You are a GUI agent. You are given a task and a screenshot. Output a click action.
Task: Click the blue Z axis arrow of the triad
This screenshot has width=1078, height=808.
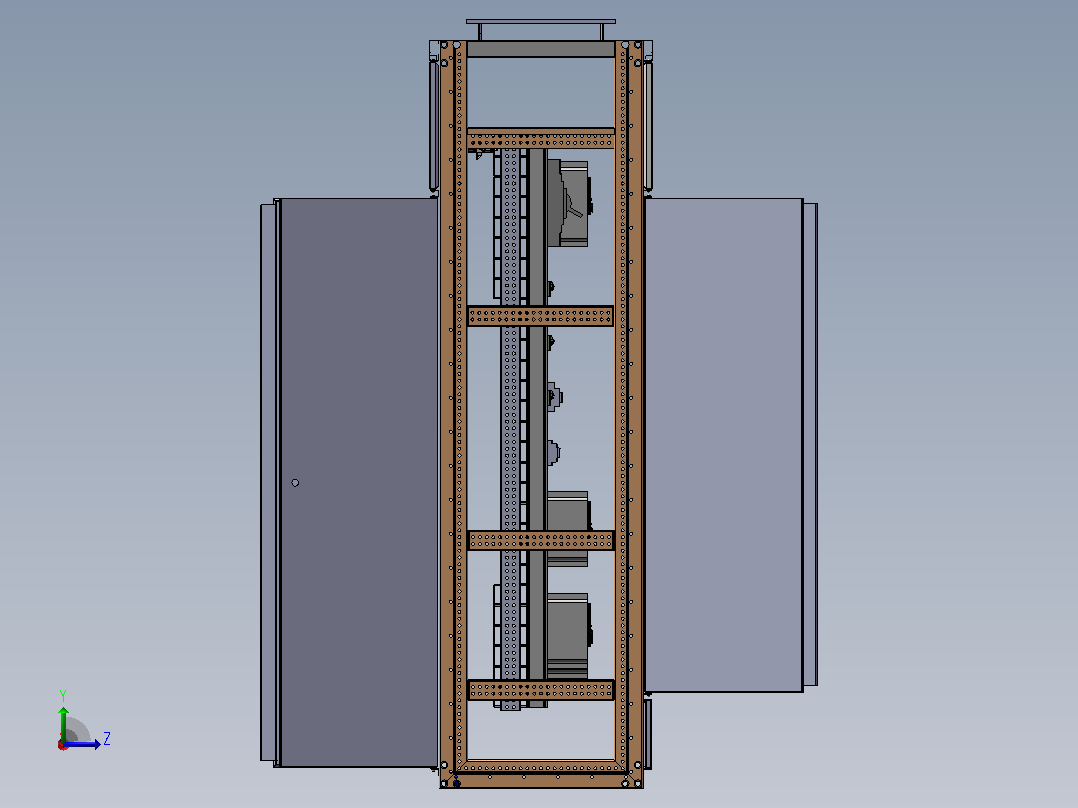pos(82,744)
